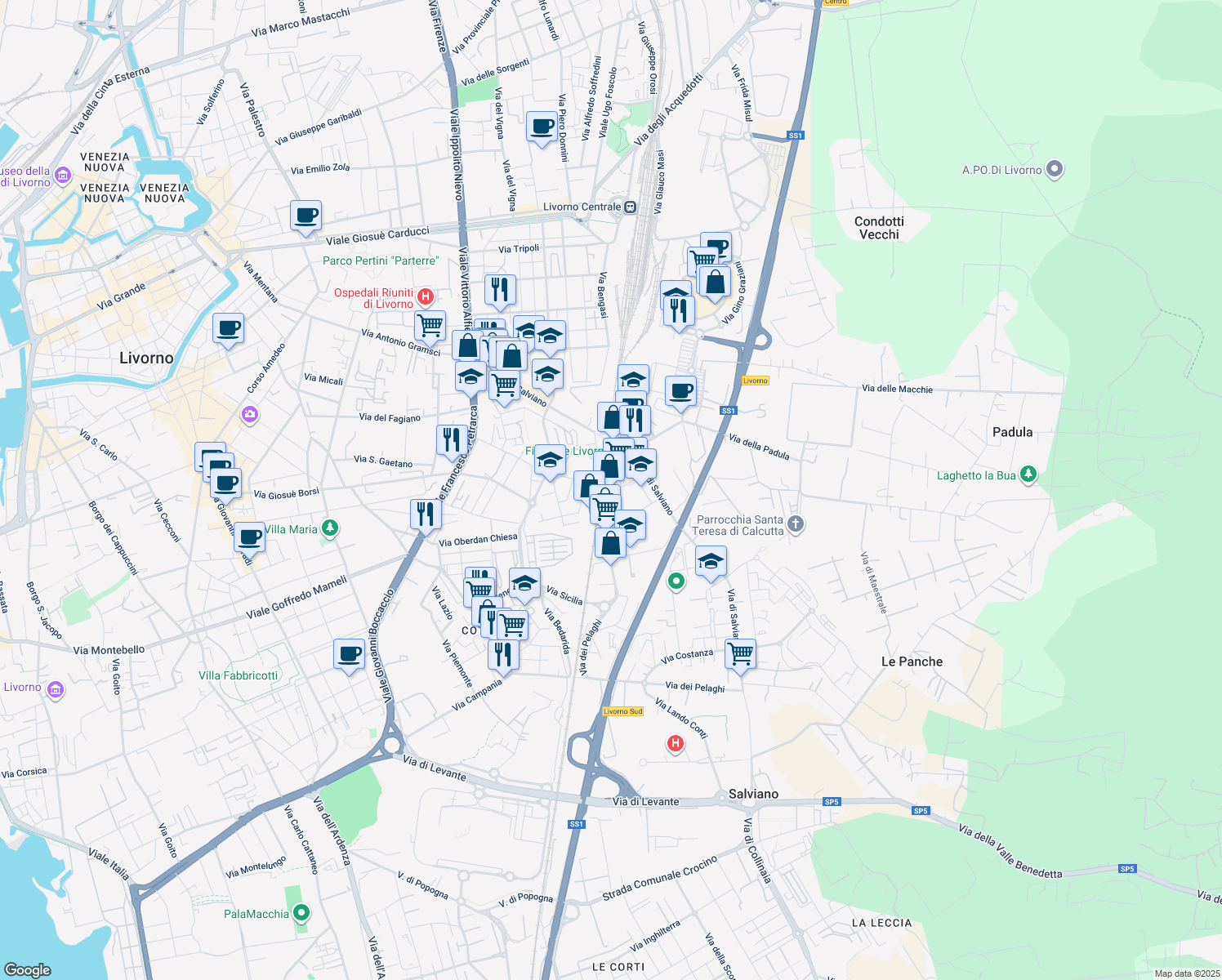
Task: Select the Viale Italia label
Action: (x=109, y=864)
